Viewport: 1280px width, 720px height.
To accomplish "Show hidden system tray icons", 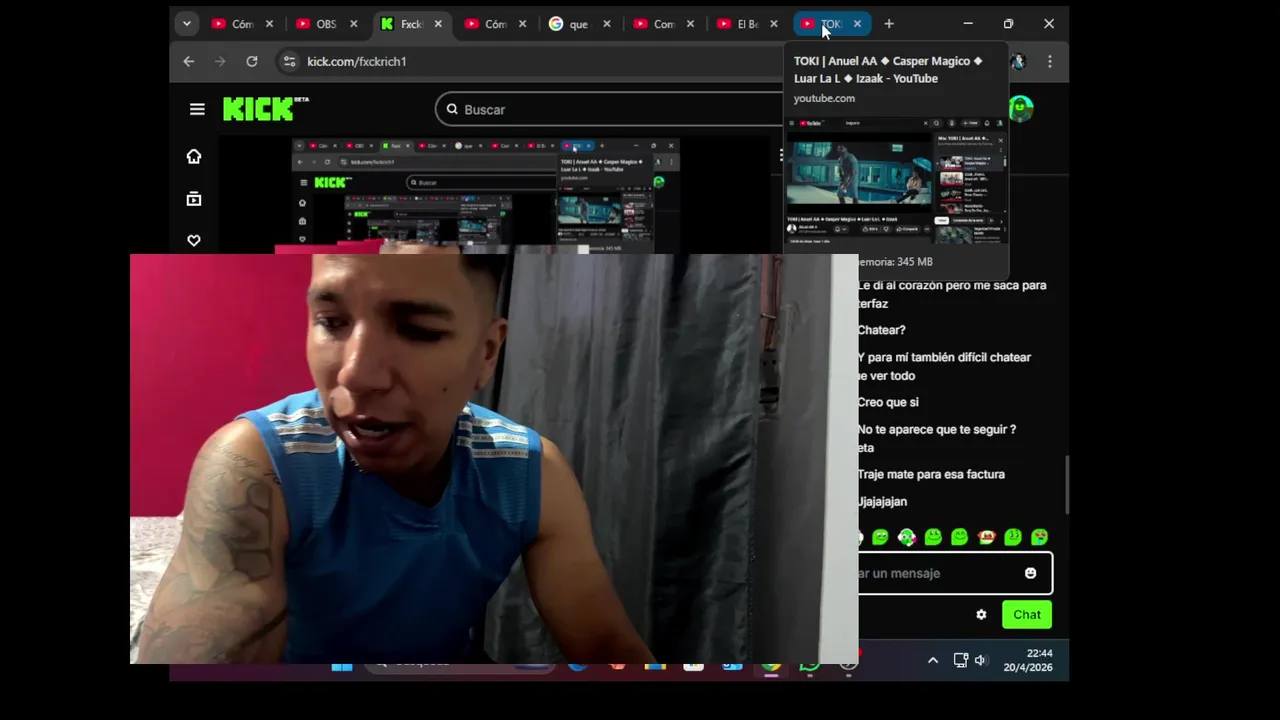I will (933, 660).
